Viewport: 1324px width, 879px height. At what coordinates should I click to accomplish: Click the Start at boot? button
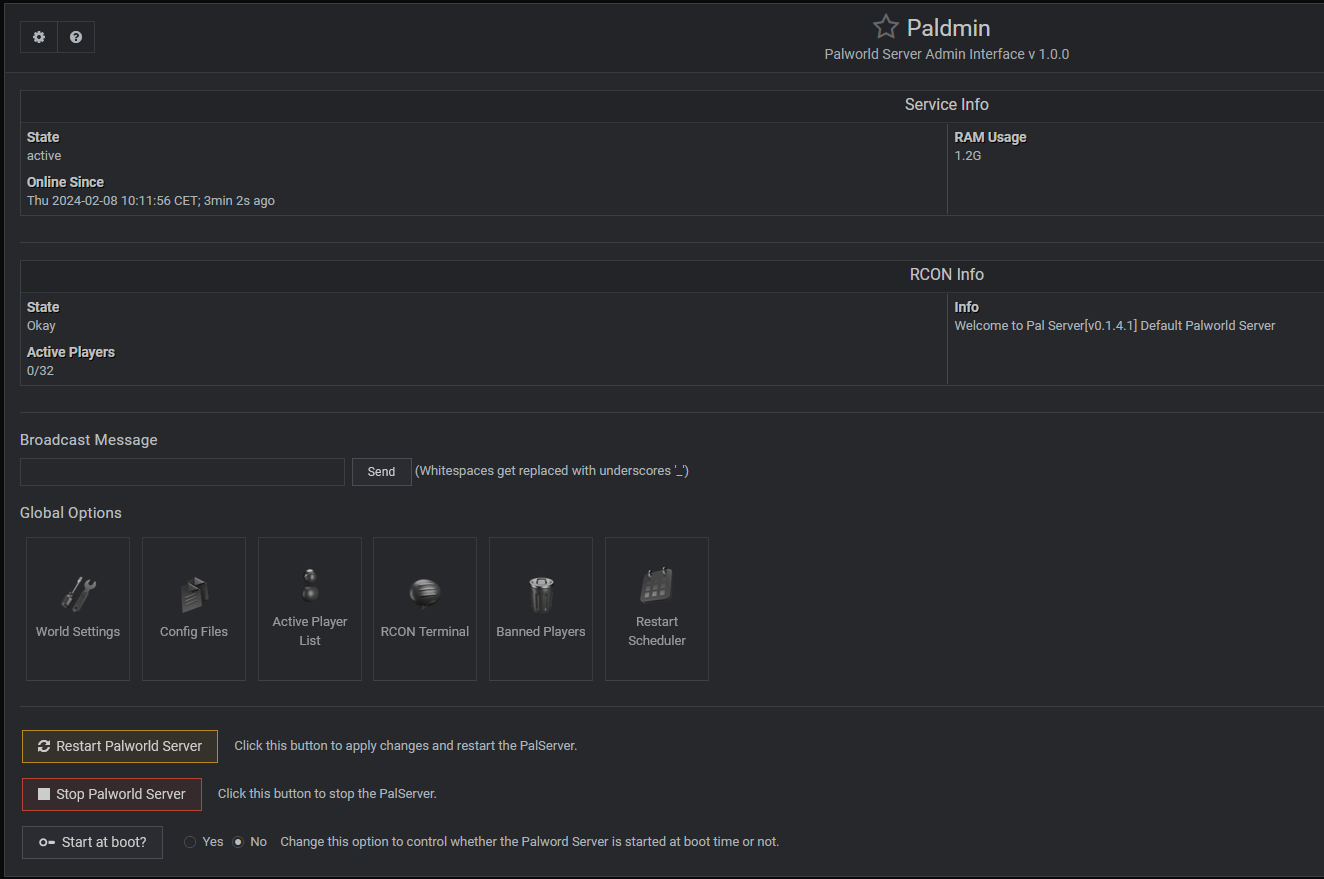pyautogui.click(x=92, y=842)
